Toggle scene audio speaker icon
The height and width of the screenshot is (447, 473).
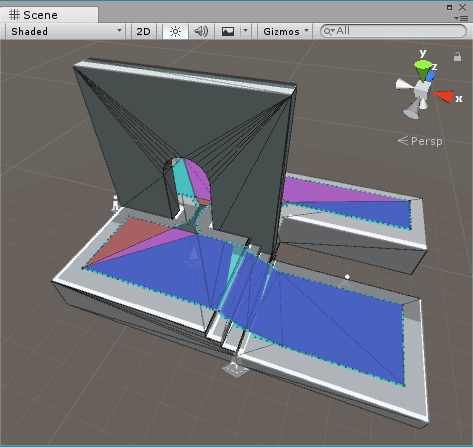[x=201, y=32]
